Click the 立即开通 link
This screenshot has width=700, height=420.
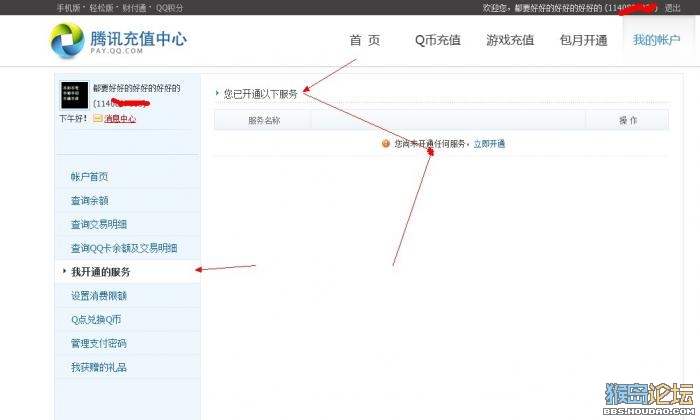click(489, 144)
